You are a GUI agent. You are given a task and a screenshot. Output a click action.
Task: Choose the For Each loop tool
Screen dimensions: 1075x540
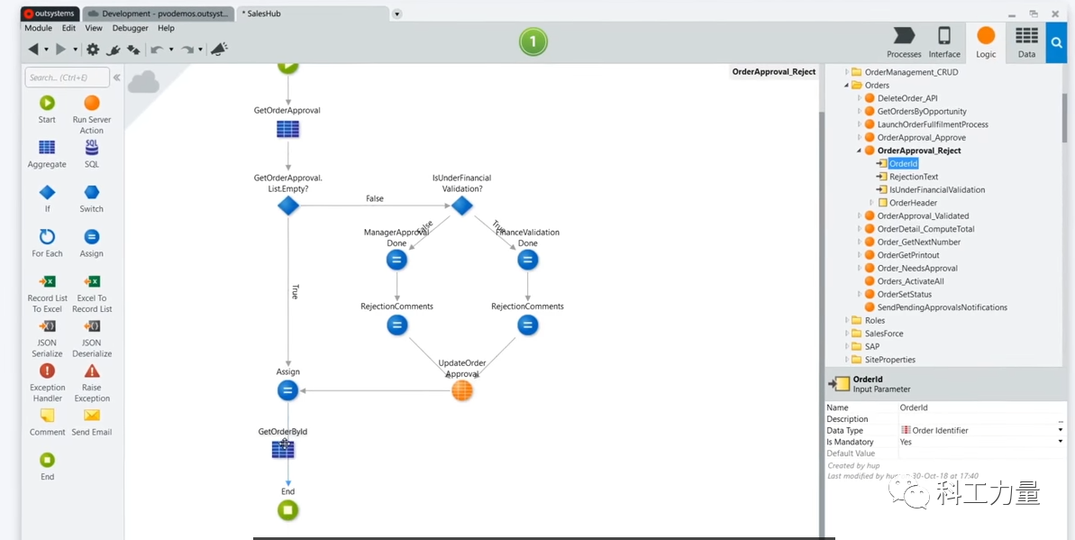(x=47, y=237)
